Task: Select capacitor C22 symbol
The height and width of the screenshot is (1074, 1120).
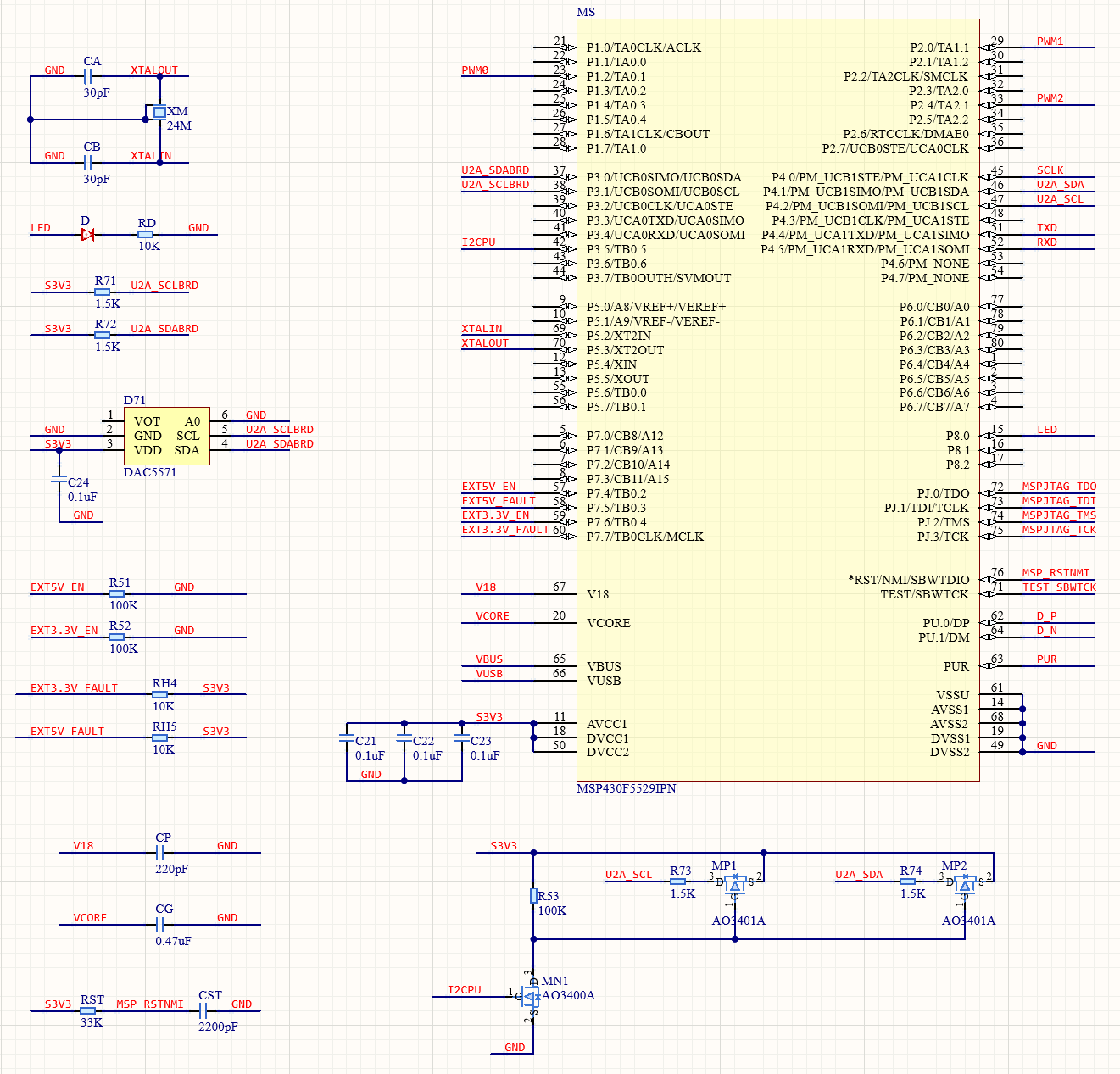Action: pyautogui.click(x=404, y=739)
